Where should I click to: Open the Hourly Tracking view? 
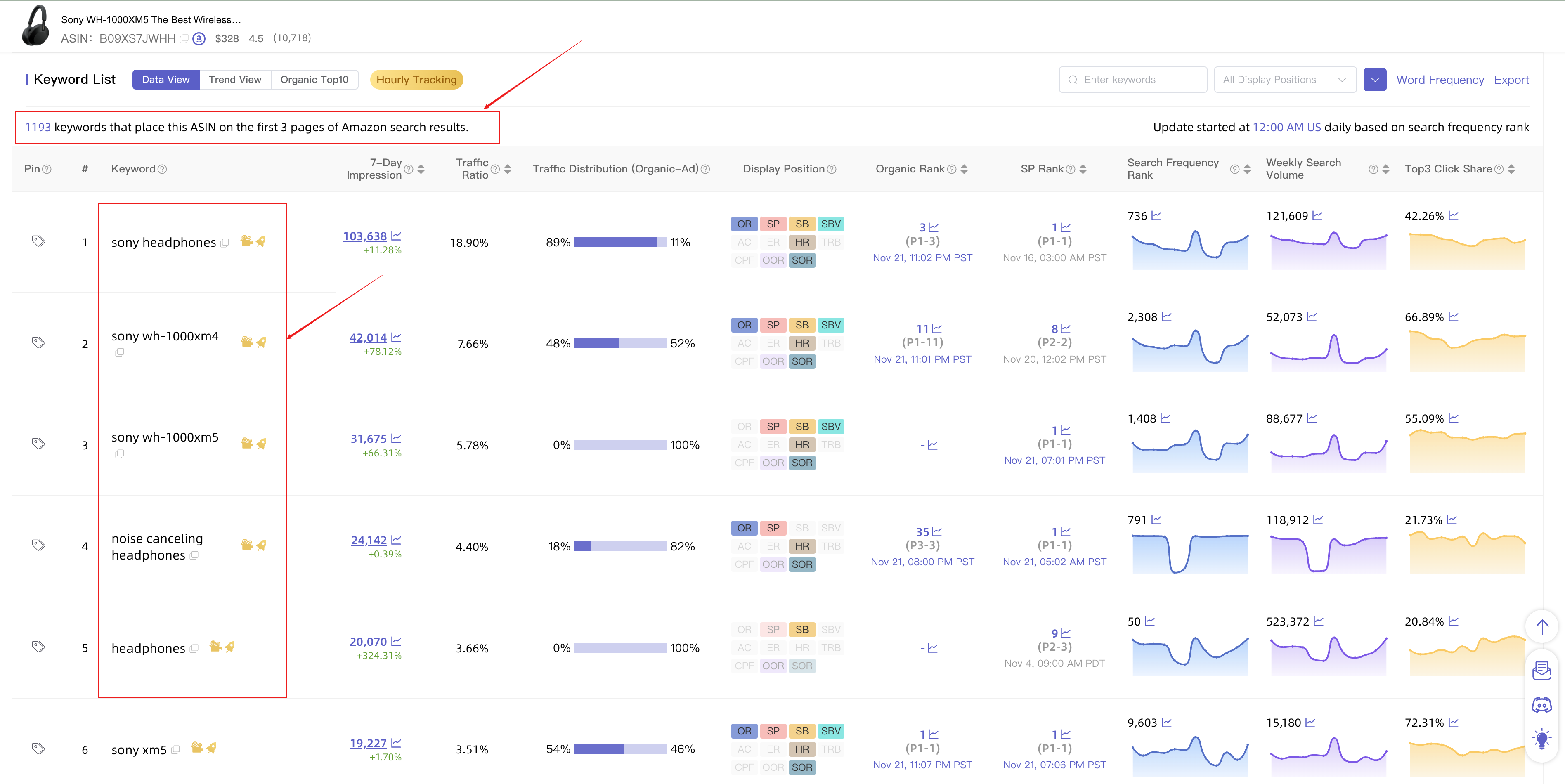416,80
